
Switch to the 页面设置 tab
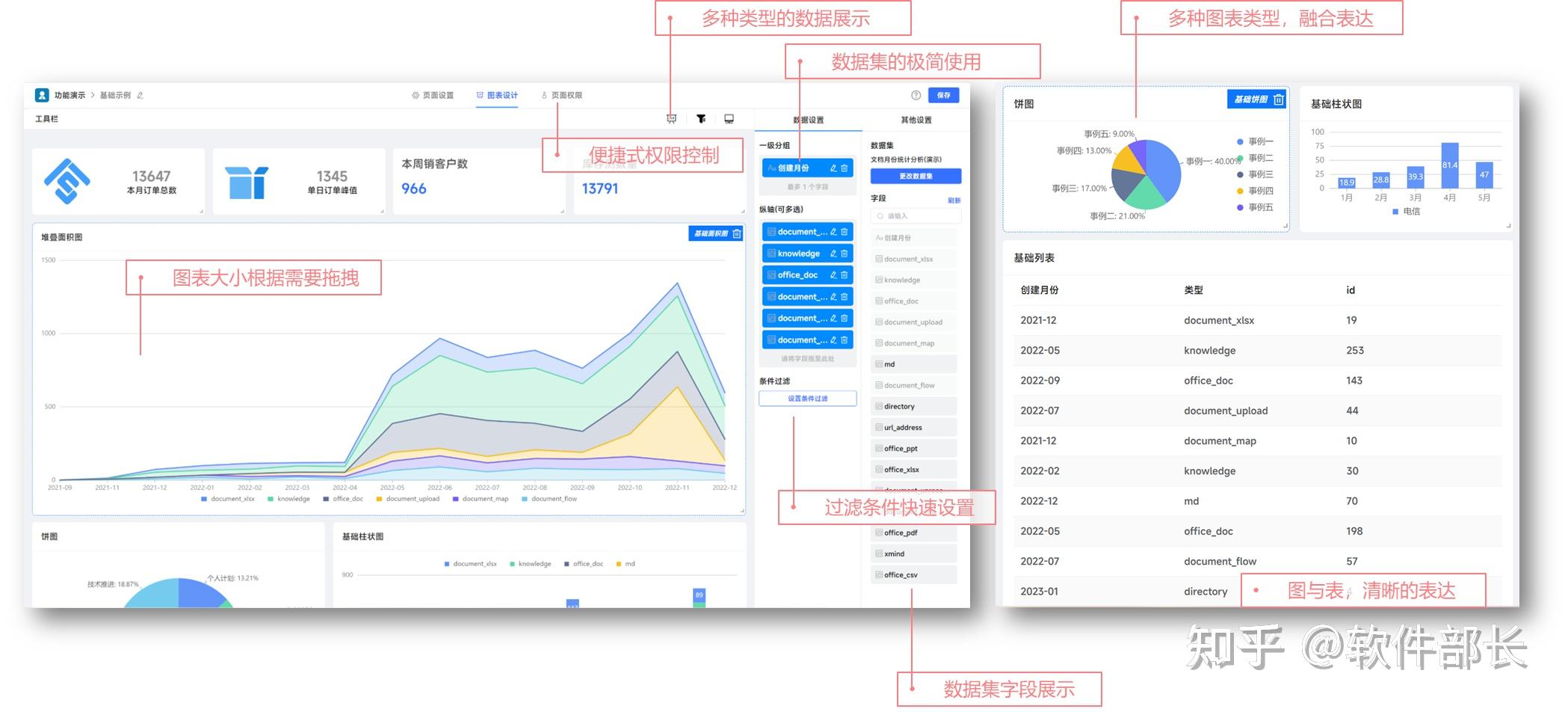[434, 95]
